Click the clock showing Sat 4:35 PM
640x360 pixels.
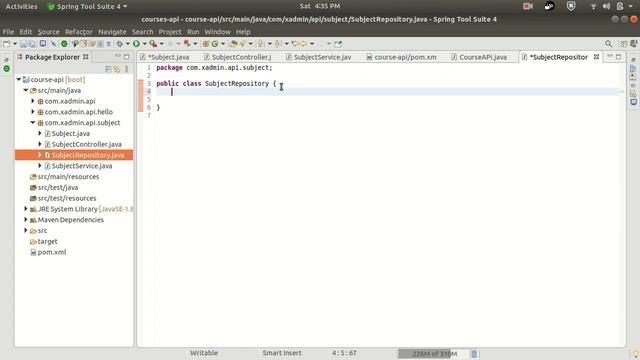[x=320, y=6]
